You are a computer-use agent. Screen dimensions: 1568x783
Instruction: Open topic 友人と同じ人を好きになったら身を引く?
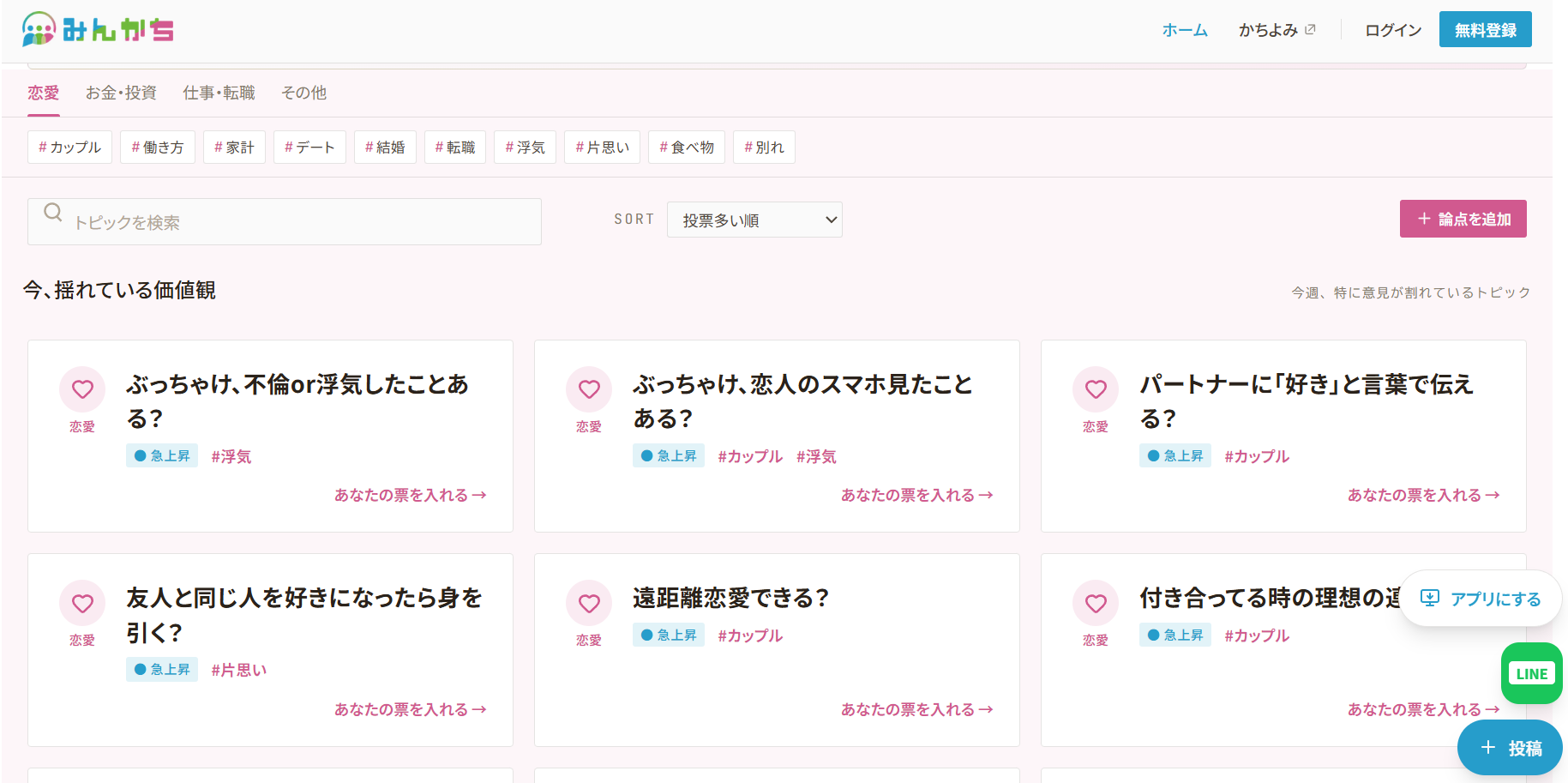304,615
